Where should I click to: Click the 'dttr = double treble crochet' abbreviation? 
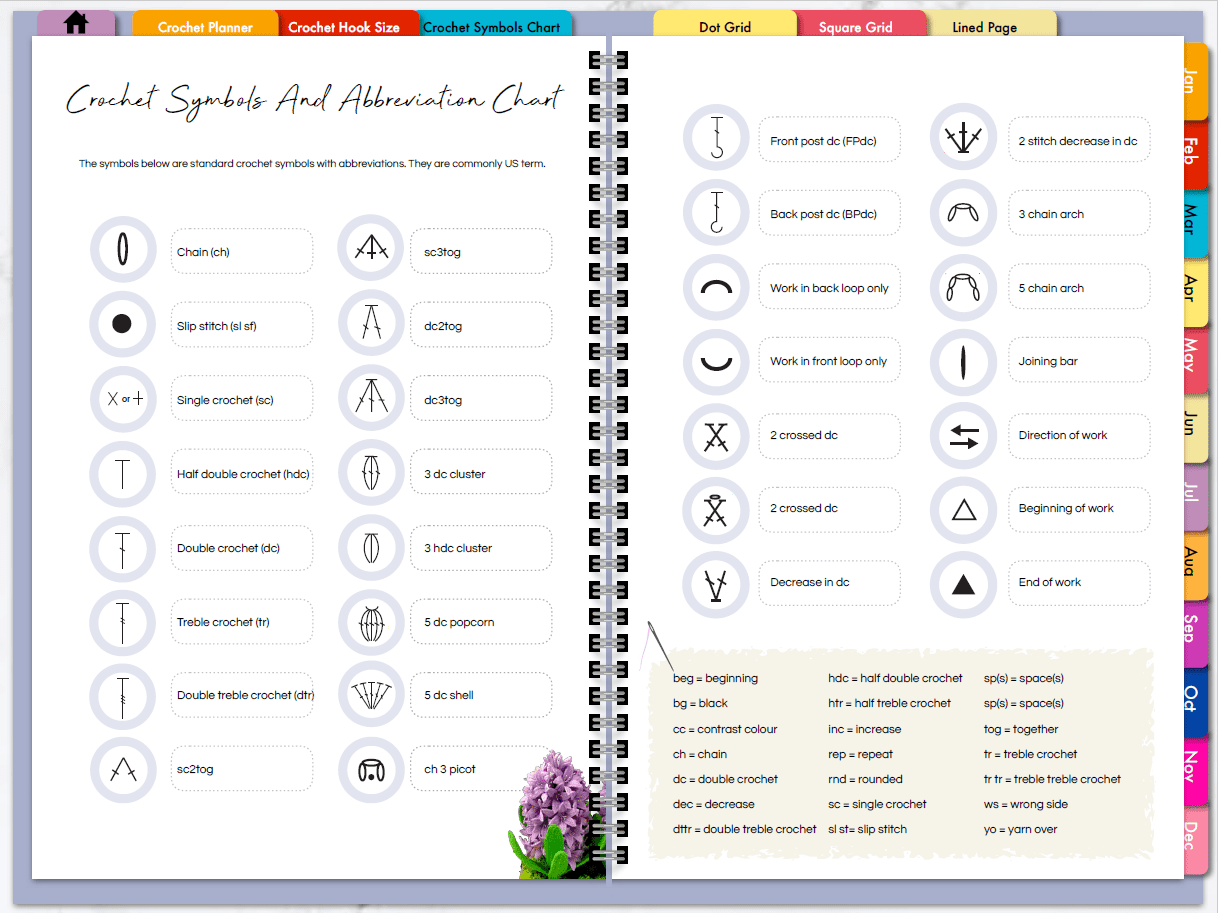coord(744,829)
